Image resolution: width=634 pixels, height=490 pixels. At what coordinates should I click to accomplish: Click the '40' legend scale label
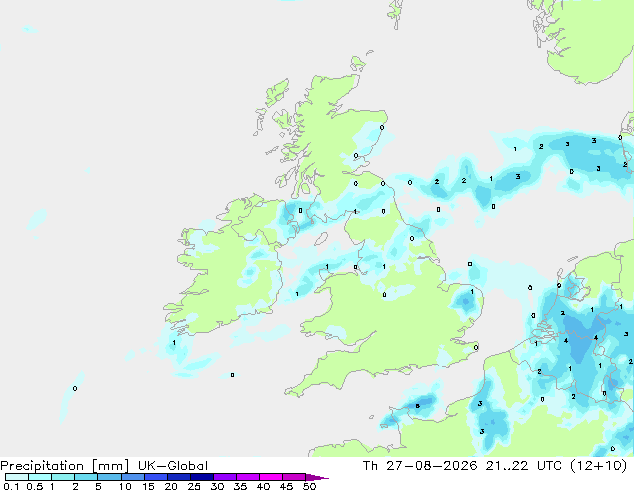click(x=263, y=486)
